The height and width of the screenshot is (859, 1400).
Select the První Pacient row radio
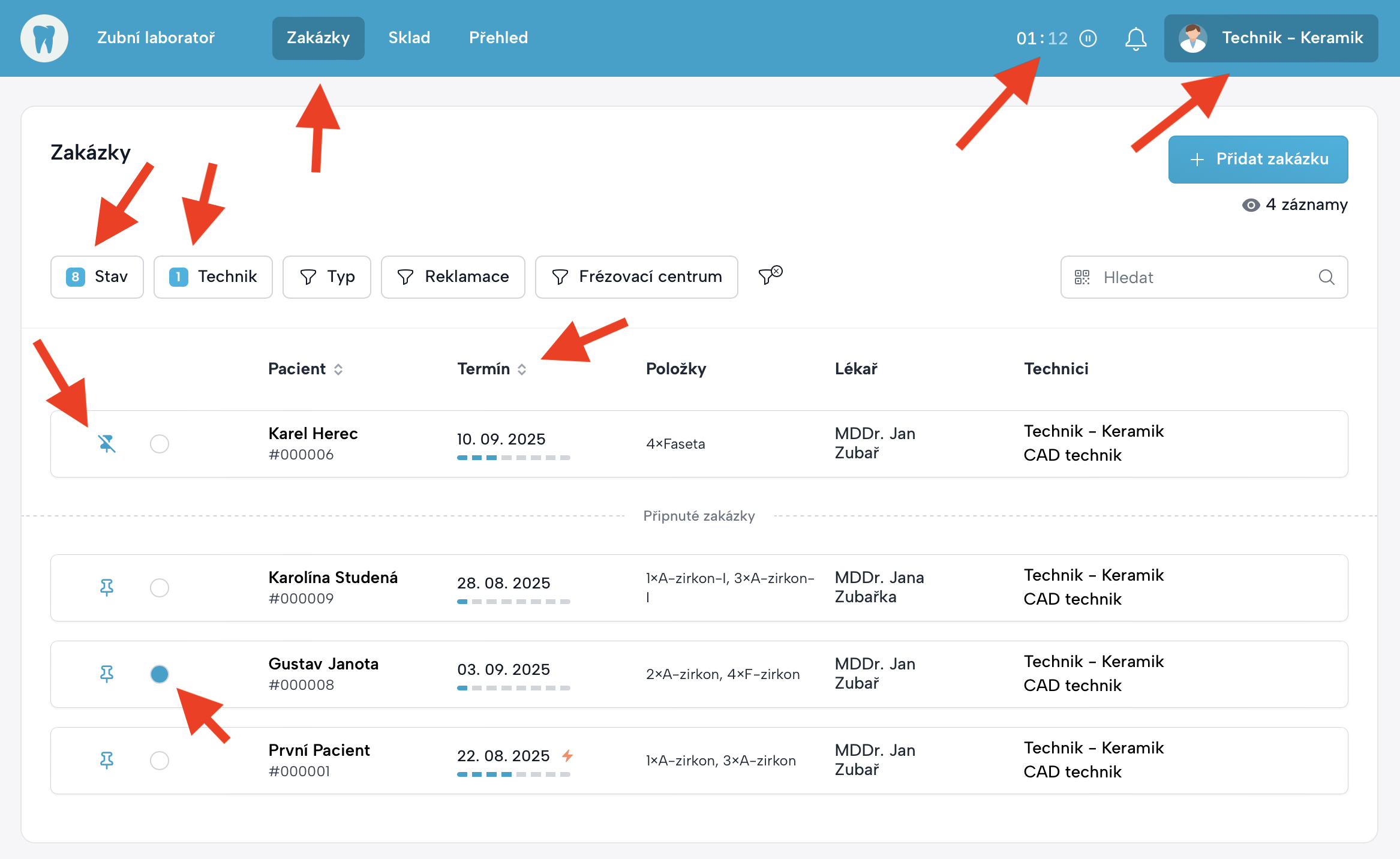(160, 761)
